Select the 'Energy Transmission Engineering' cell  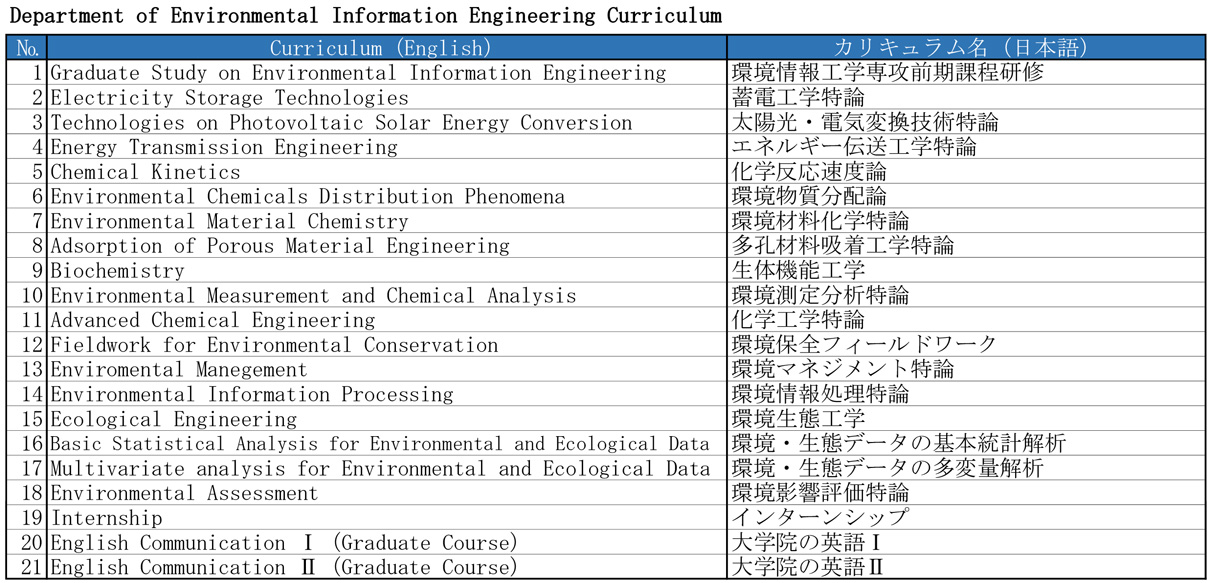tap(387, 147)
